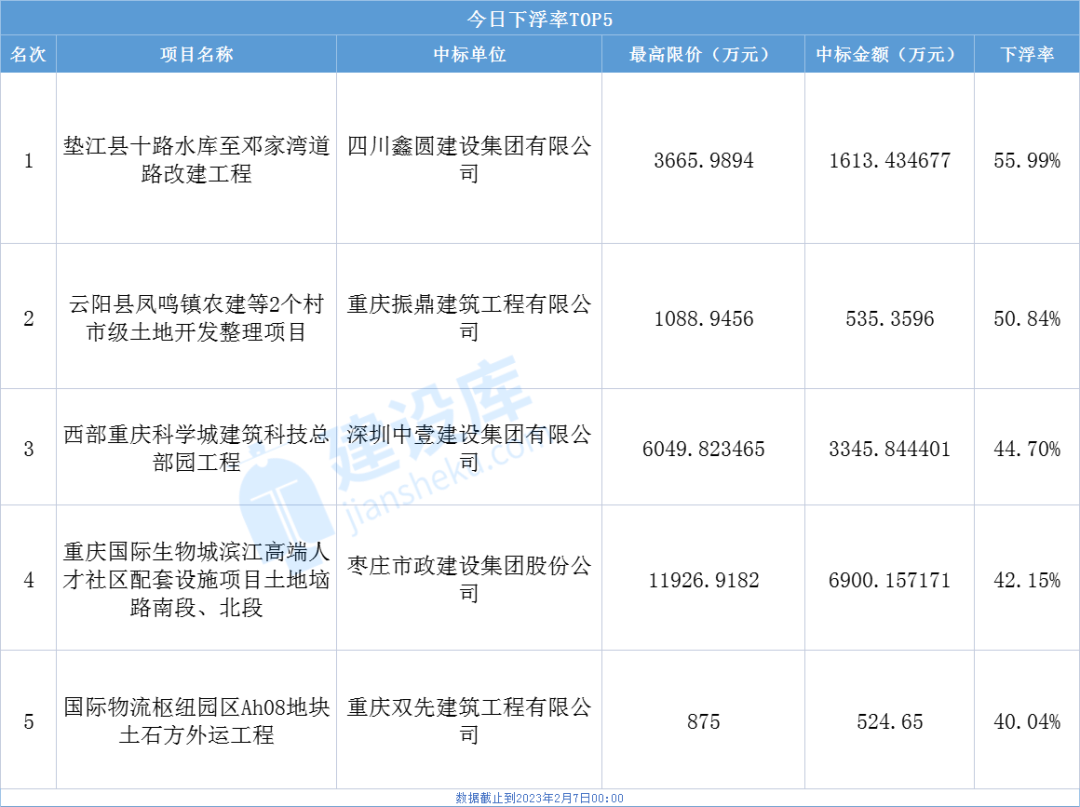This screenshot has width=1080, height=807.
Task: Click winning bidder 重庆振鼎建筑工程有限公司
Action: pos(469,318)
